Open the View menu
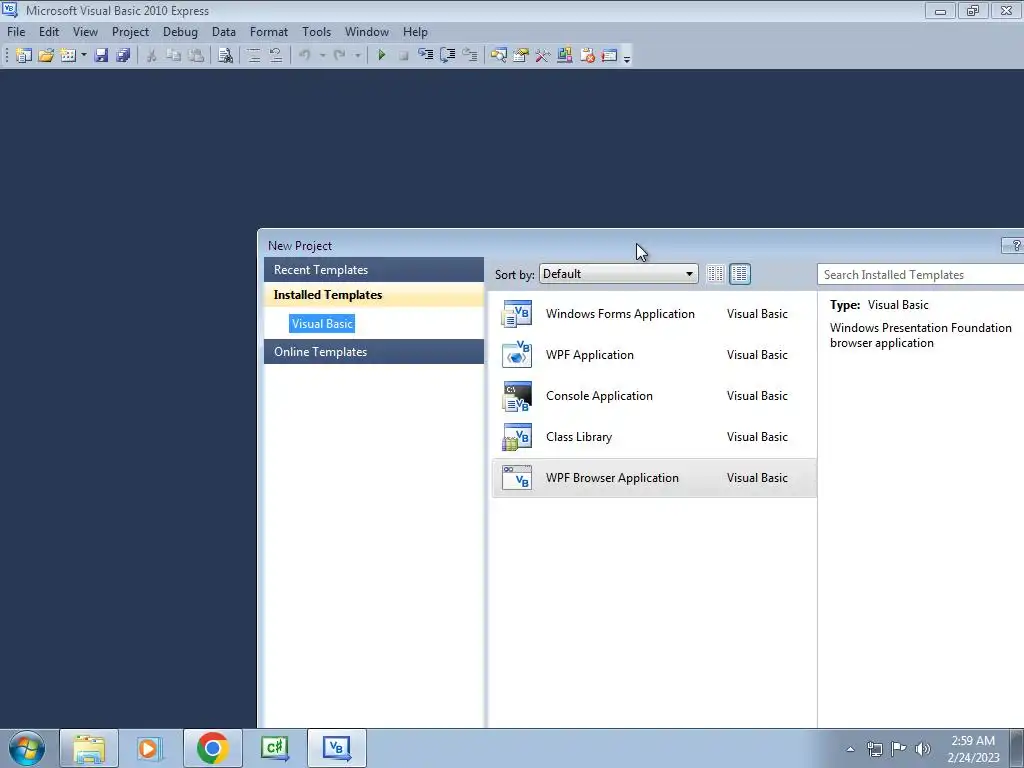 coord(85,32)
